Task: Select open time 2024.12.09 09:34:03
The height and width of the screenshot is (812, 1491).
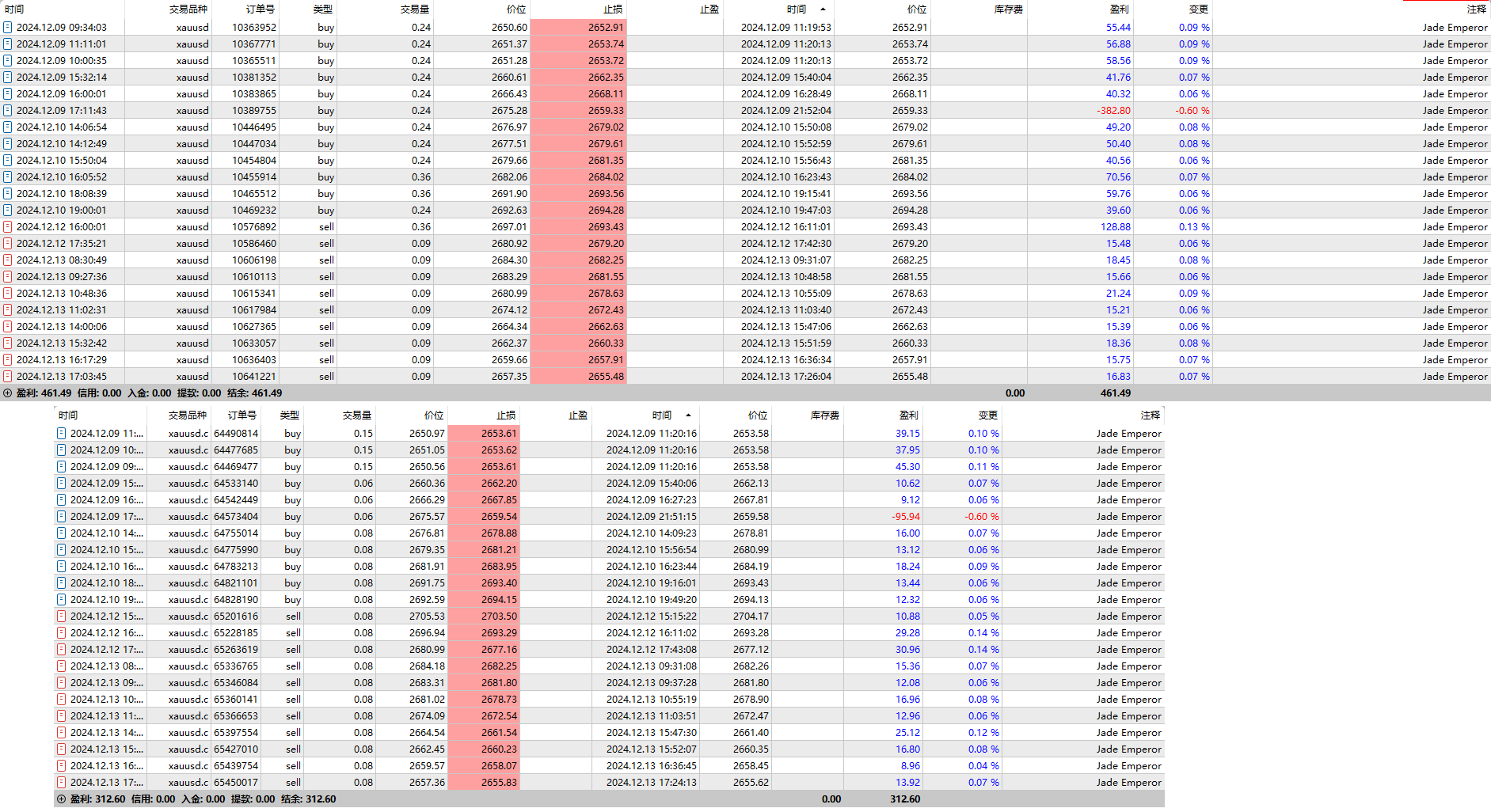Action: pyautogui.click(x=62, y=27)
